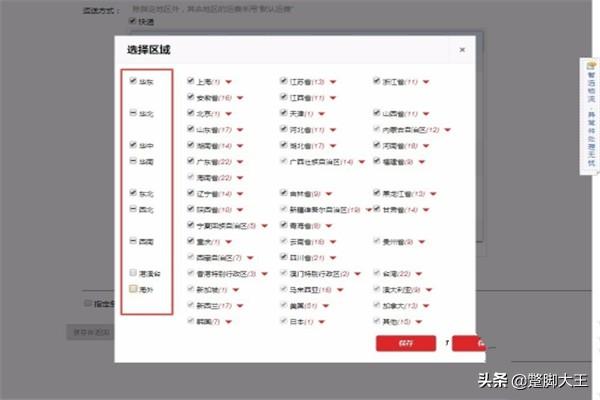
Task: Toggle 快递 checkbox in background page
Action: [x=133, y=21]
